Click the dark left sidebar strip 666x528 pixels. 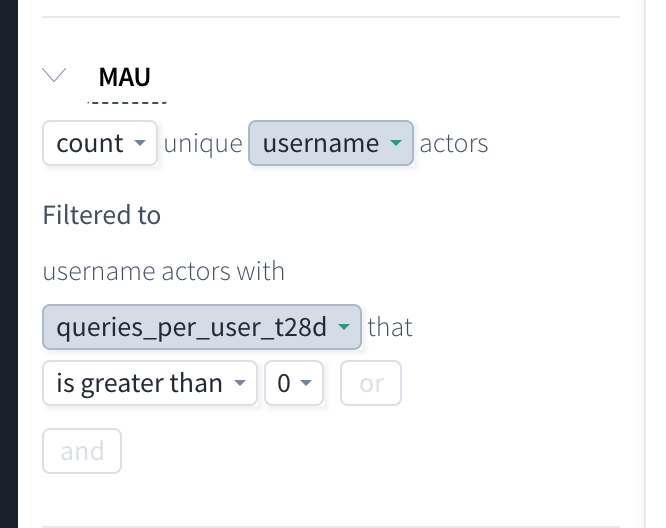(9, 264)
